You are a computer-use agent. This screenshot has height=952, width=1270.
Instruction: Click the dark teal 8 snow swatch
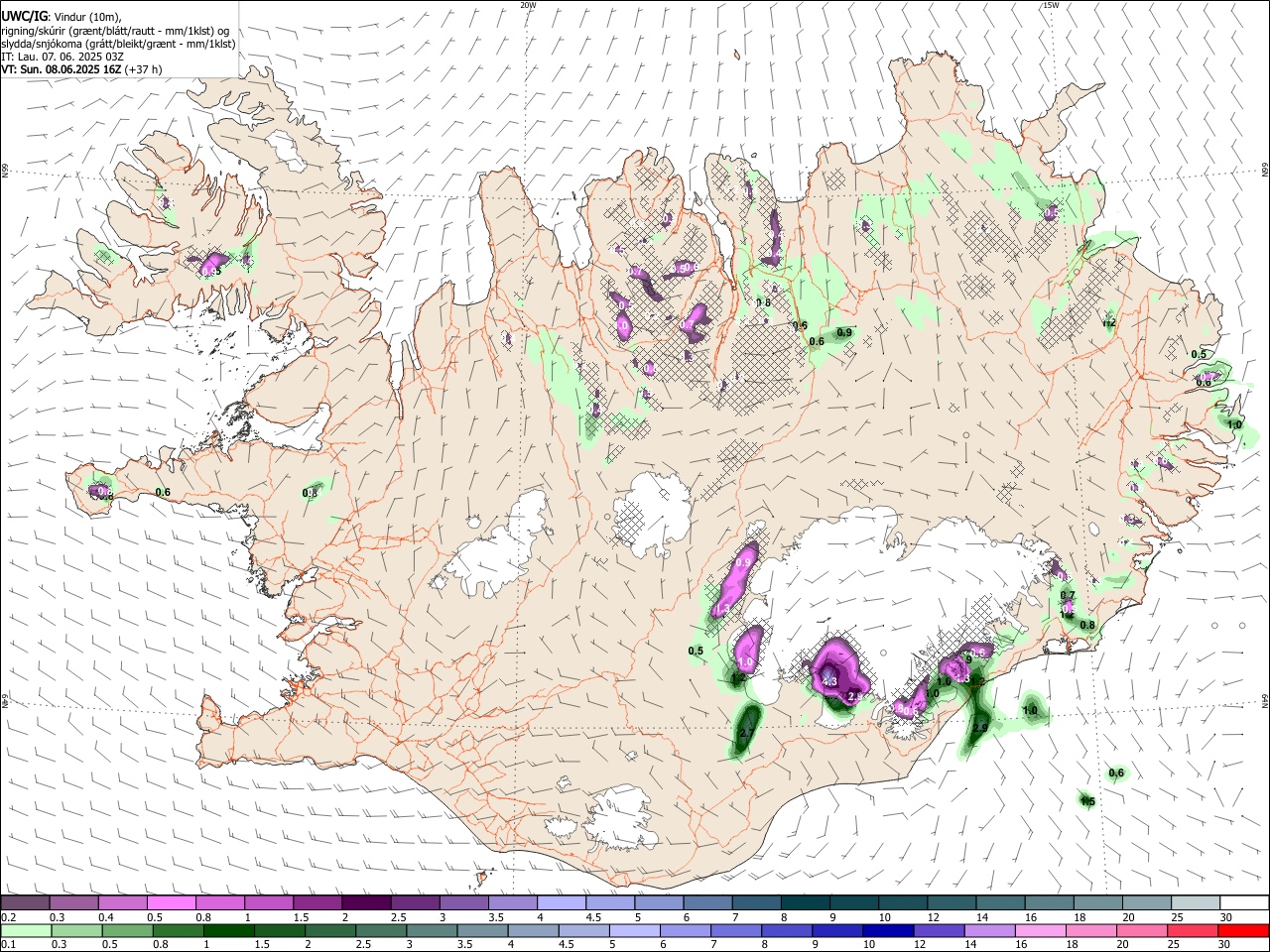[x=806, y=902]
